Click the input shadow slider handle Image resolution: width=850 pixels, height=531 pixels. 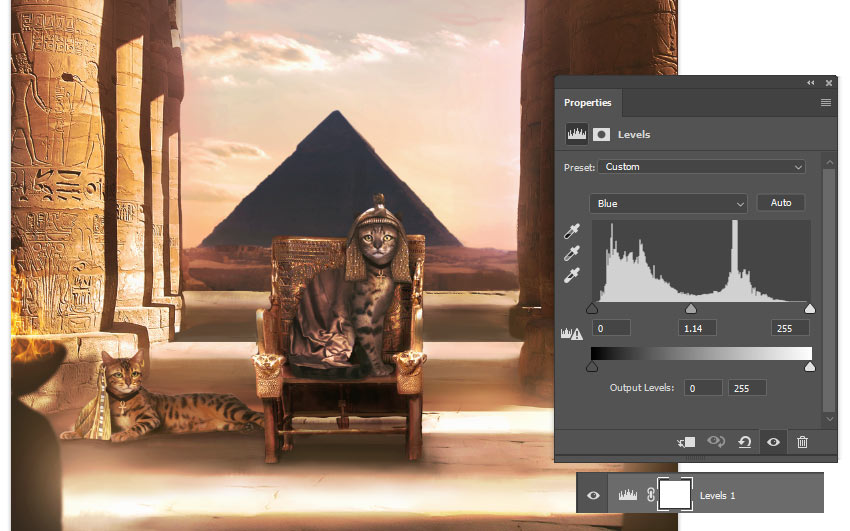(x=592, y=308)
